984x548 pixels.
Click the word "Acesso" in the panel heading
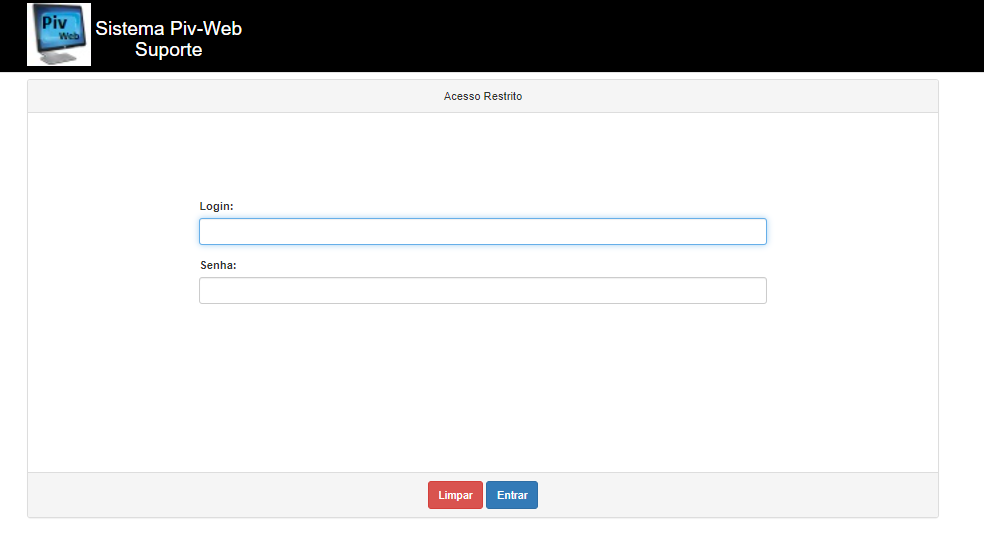coord(461,96)
